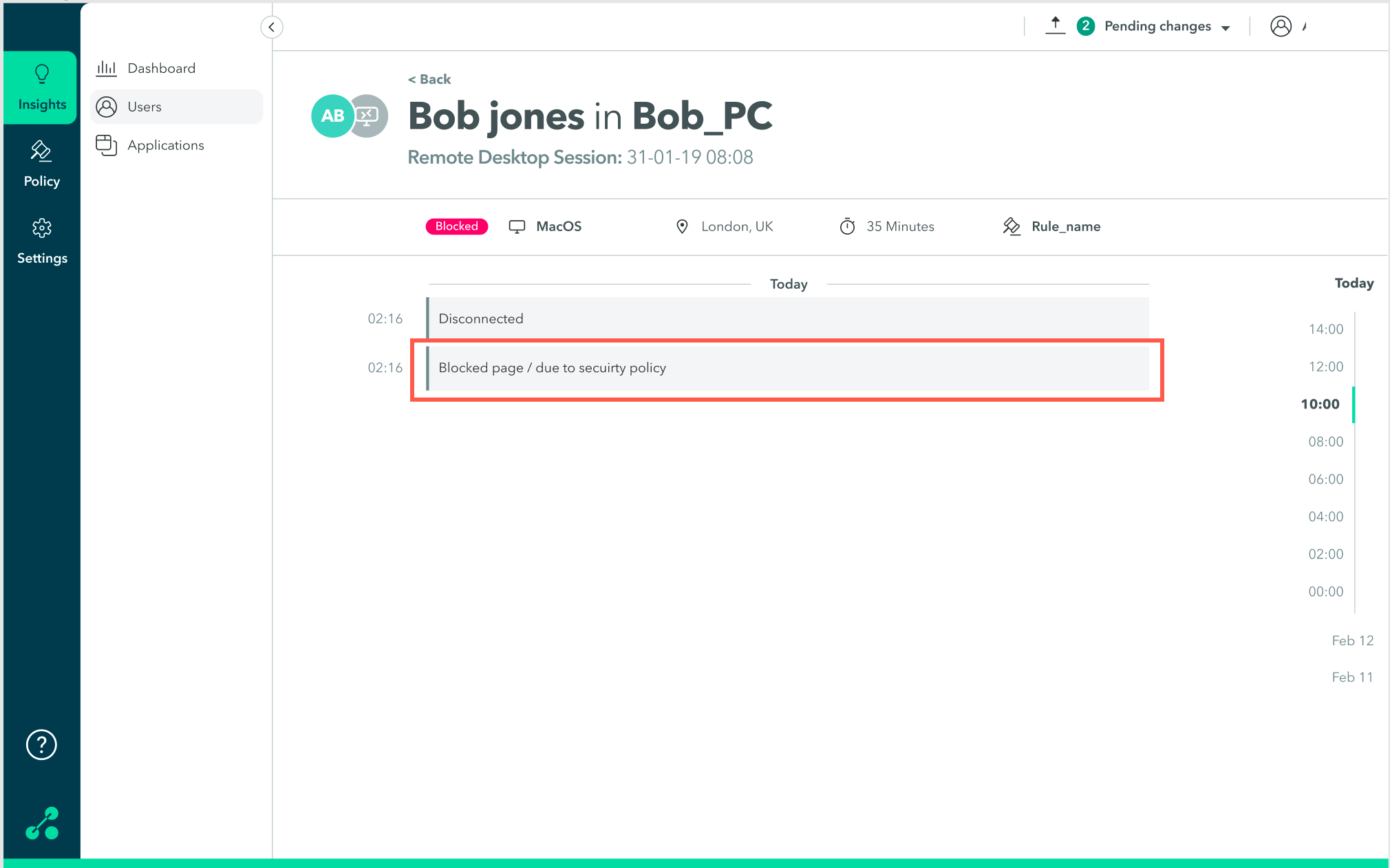Open the Policy gavel section
Viewport: 1390px width, 868px height.
pos(42,164)
